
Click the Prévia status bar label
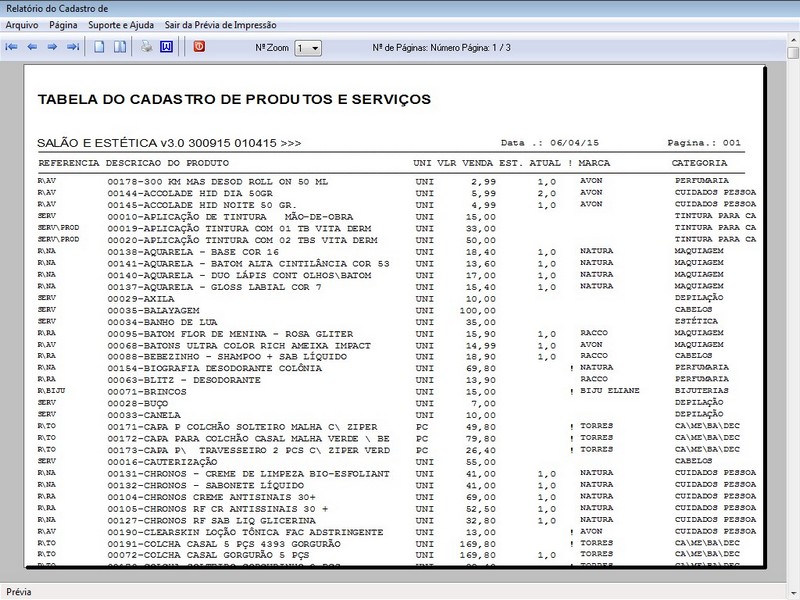tap(19, 591)
